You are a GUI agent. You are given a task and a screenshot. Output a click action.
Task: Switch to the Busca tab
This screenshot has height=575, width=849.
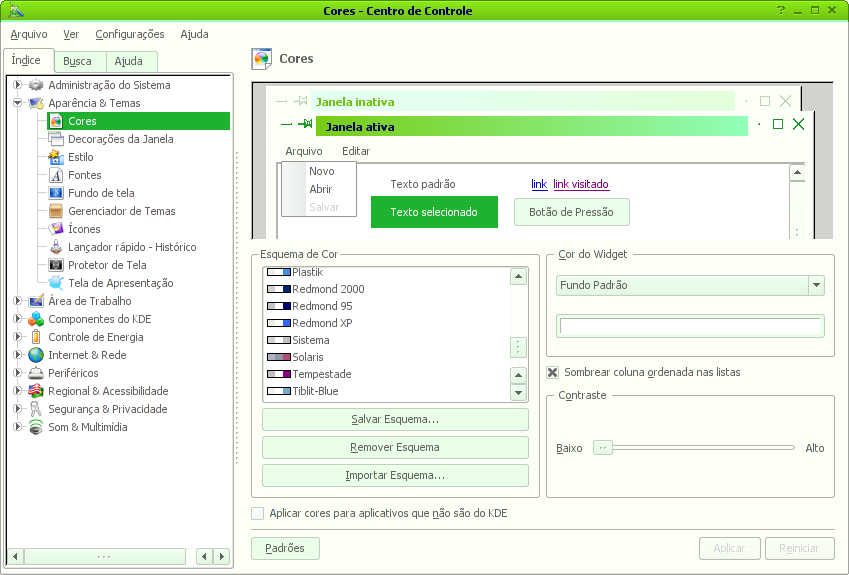tap(81, 62)
